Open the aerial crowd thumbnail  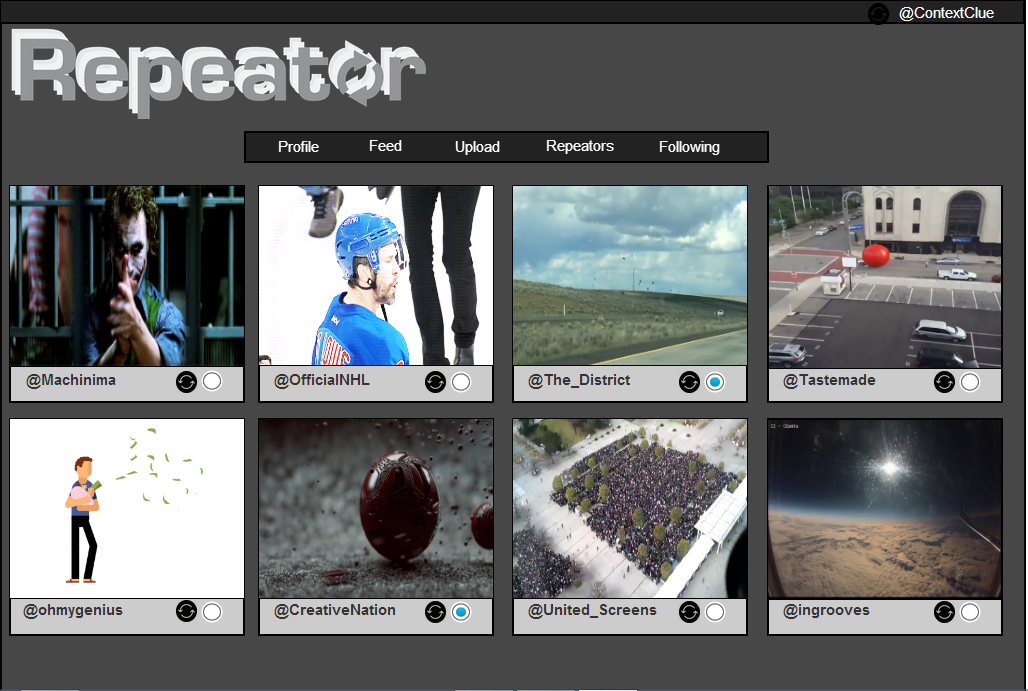[630, 508]
